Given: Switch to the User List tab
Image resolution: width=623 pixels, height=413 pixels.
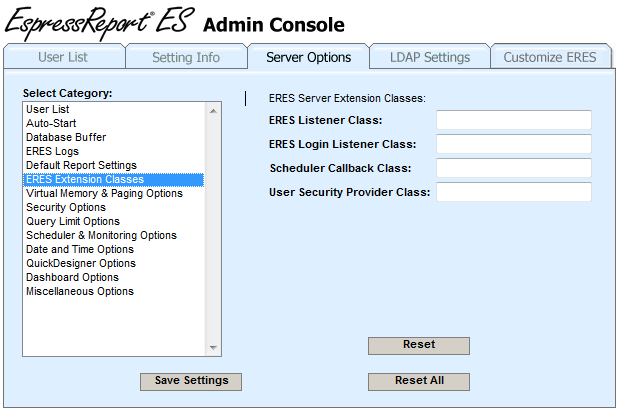Looking at the screenshot, I should (x=64, y=57).
